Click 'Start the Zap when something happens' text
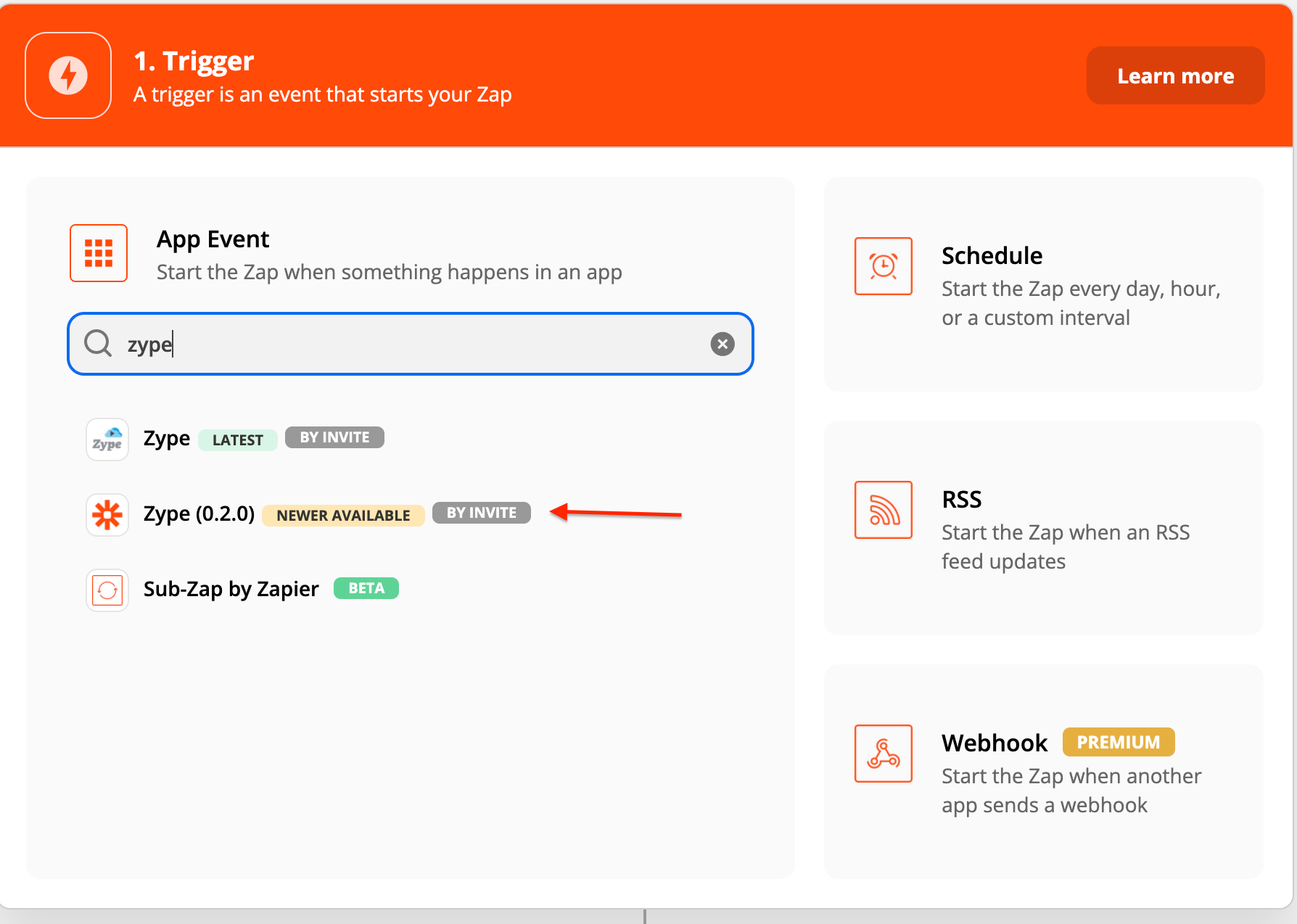This screenshot has height=924, width=1297. pyautogui.click(x=390, y=272)
